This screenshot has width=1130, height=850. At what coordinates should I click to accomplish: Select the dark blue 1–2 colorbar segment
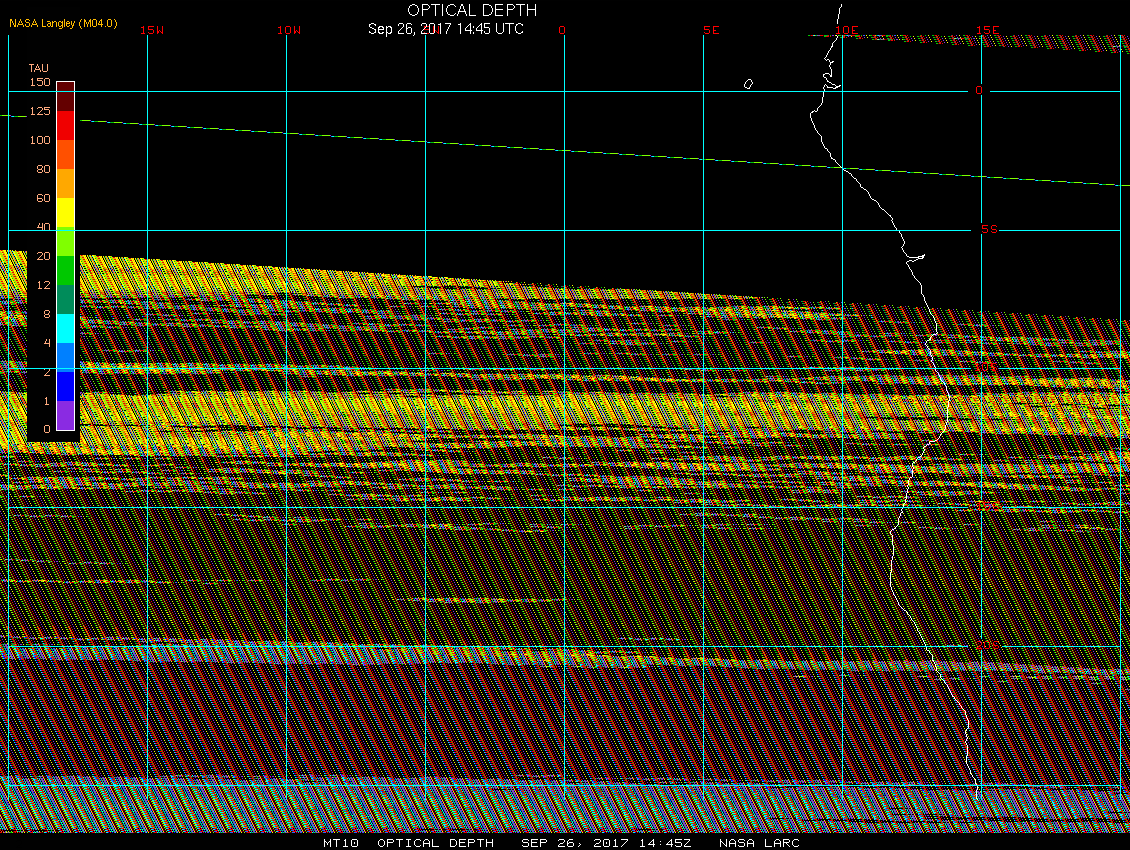[x=65, y=386]
